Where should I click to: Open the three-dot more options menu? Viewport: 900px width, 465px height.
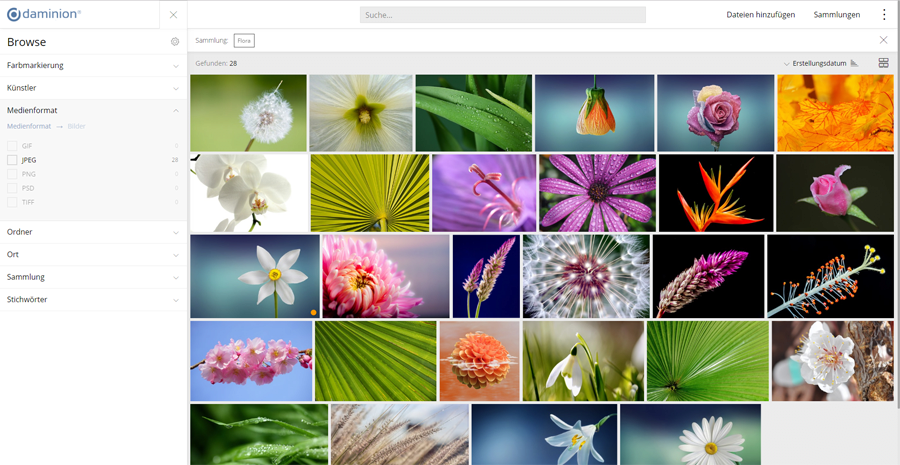point(884,15)
